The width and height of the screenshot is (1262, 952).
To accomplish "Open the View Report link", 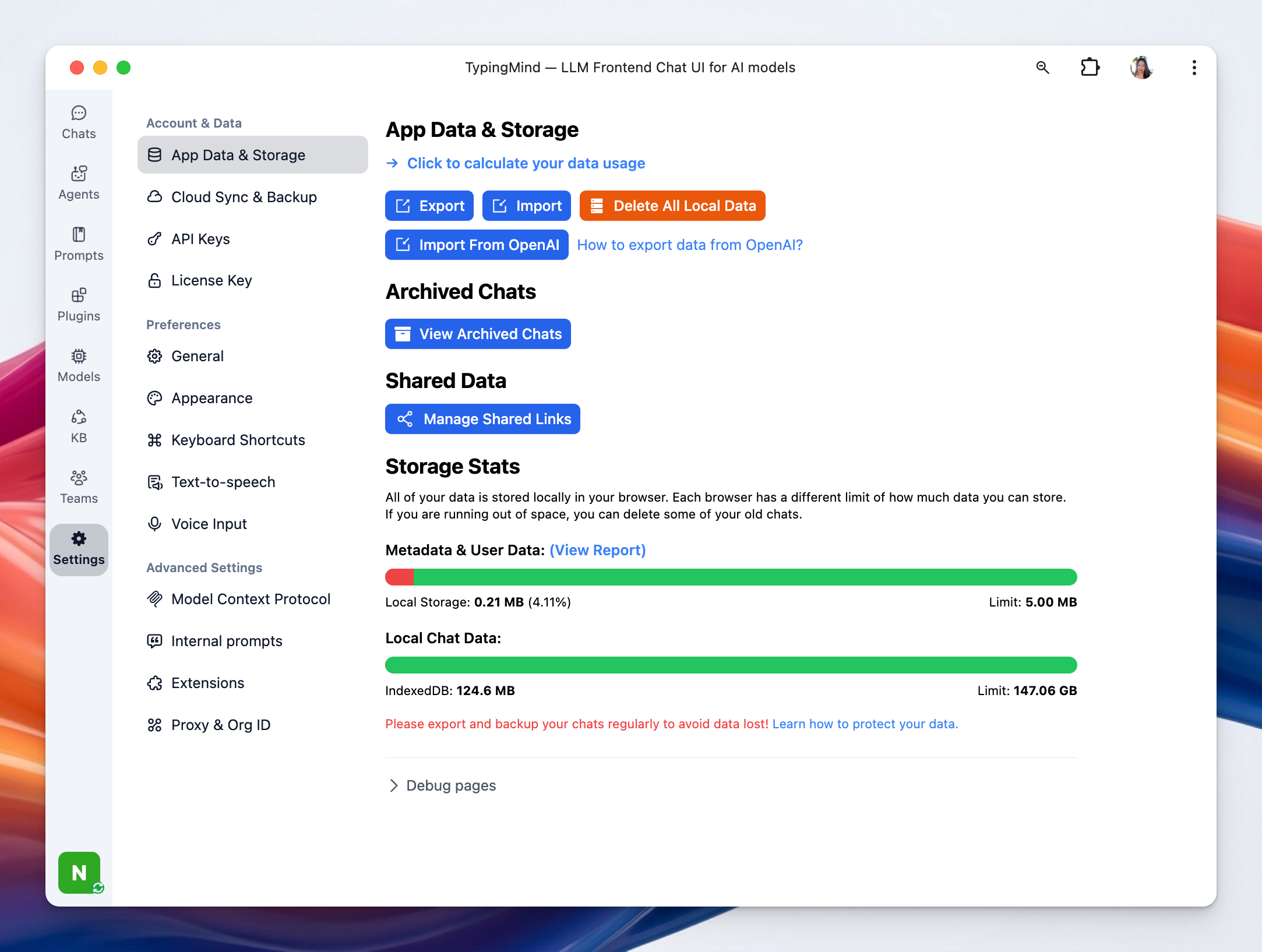I will pyautogui.click(x=597, y=550).
